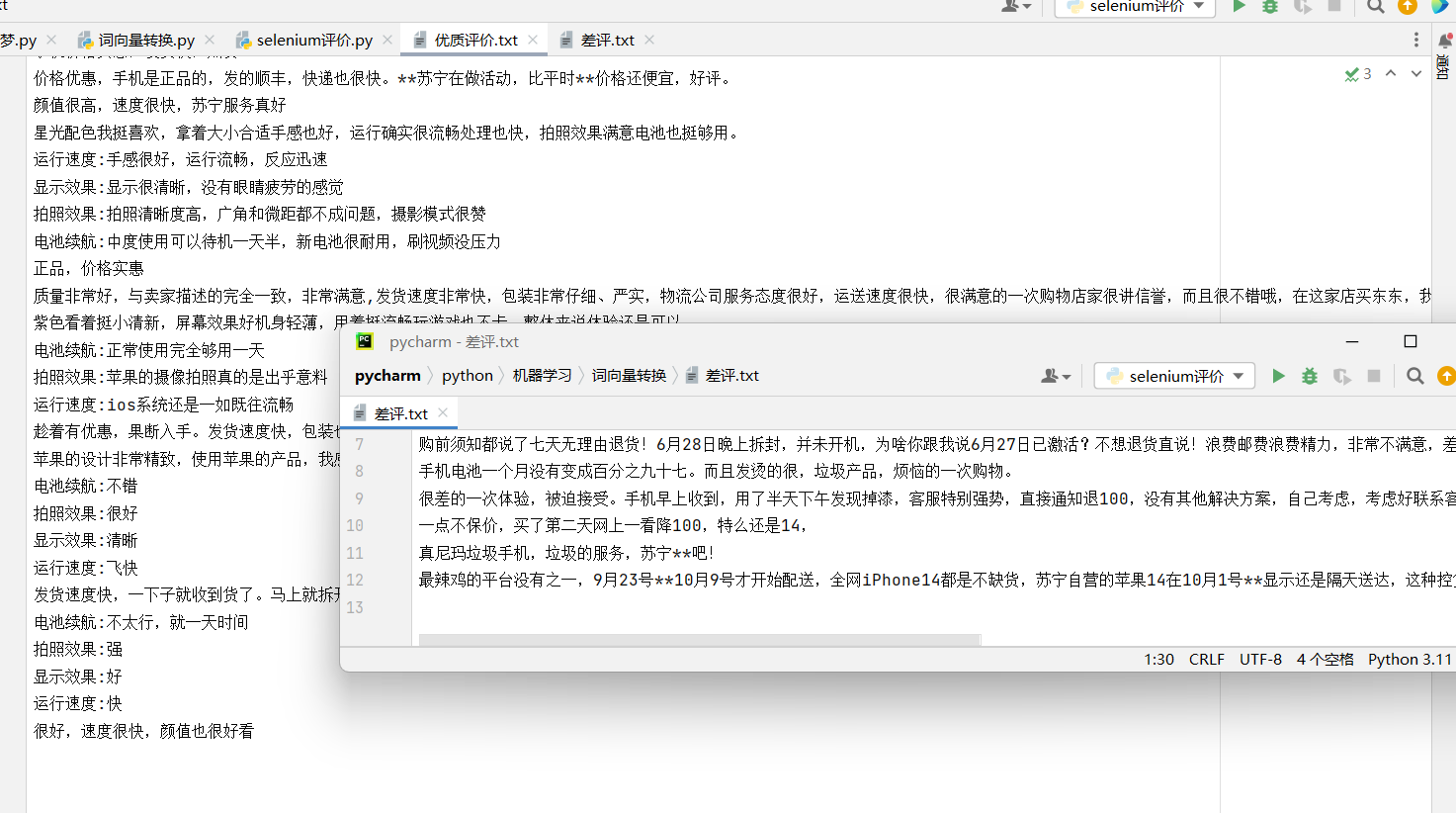
Task: Click the line 颜值很高，速度很快，苏宁服务真好
Action: pos(160,105)
